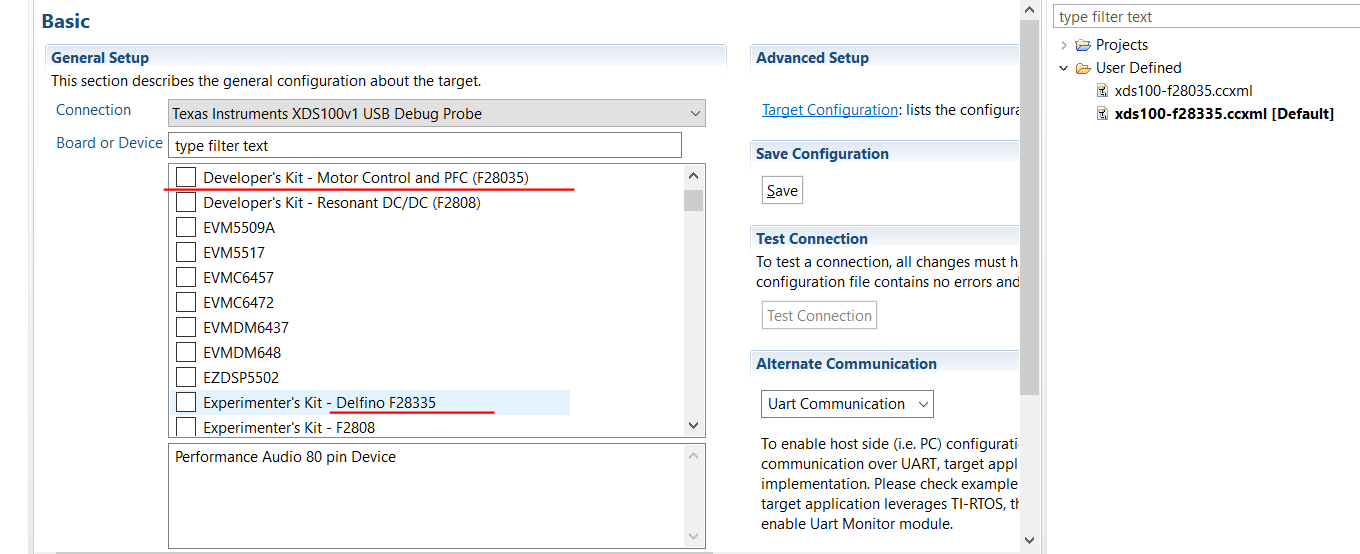Tick the EVMC6457 checkbox

pyautogui.click(x=186, y=277)
